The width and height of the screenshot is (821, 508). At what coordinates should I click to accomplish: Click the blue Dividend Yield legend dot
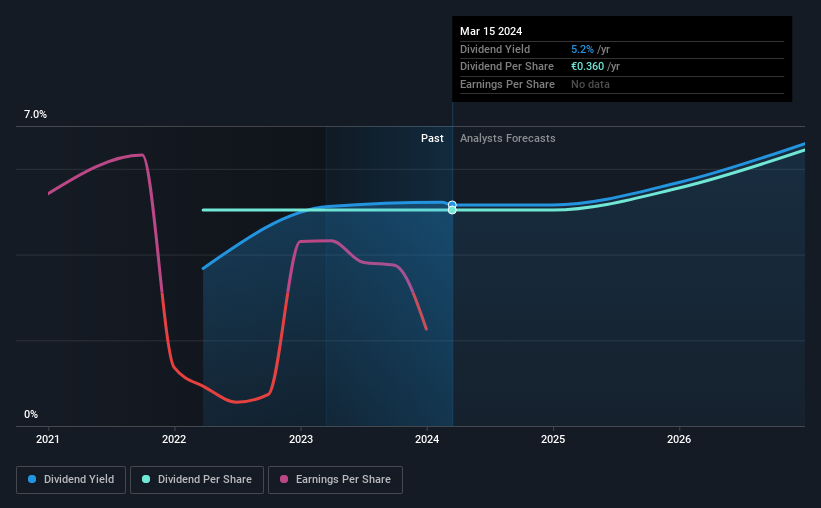click(32, 479)
